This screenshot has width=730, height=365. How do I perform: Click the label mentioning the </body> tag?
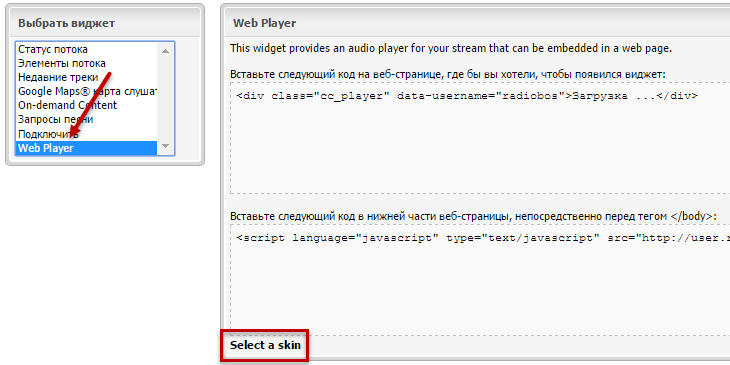click(470, 216)
